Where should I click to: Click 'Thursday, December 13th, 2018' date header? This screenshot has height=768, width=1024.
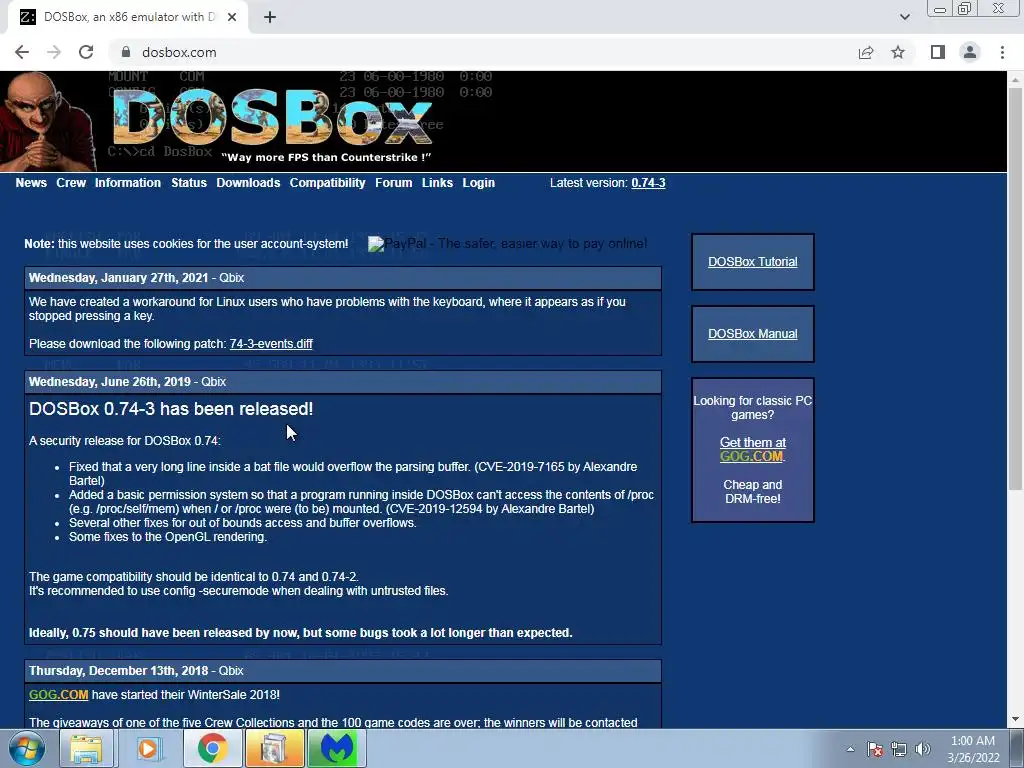118,671
